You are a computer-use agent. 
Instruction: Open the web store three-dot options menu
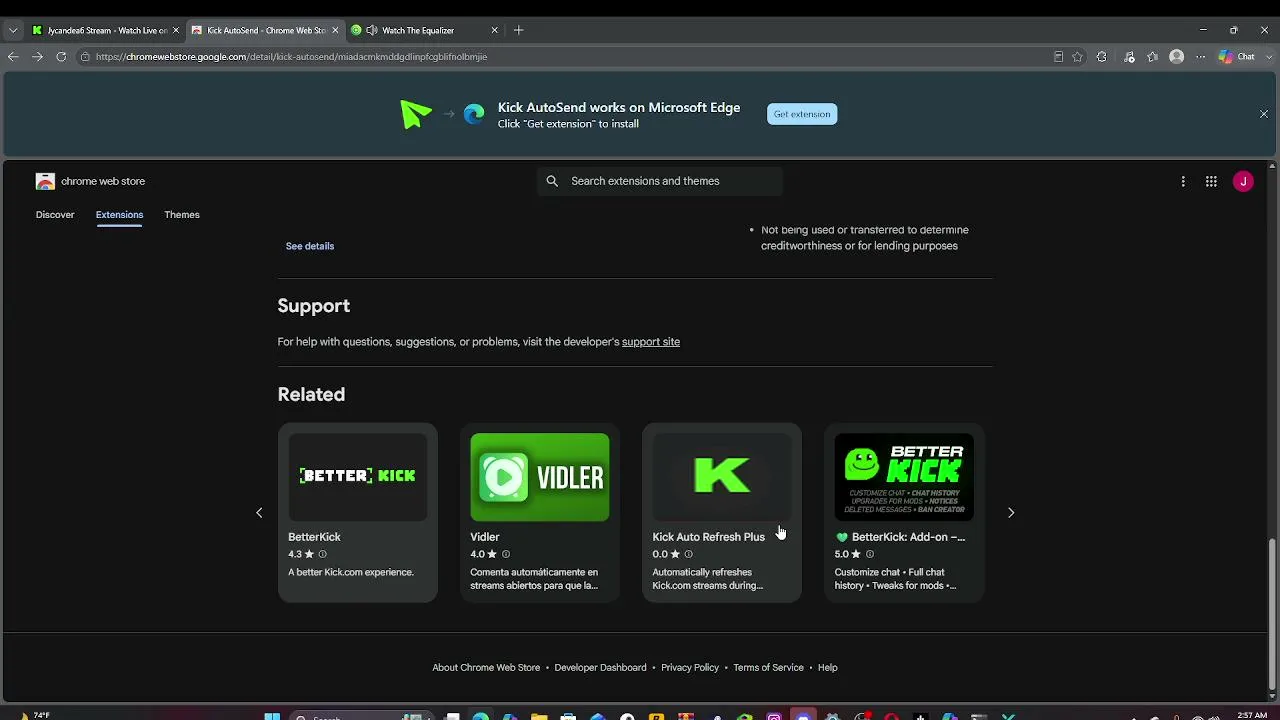click(1183, 181)
